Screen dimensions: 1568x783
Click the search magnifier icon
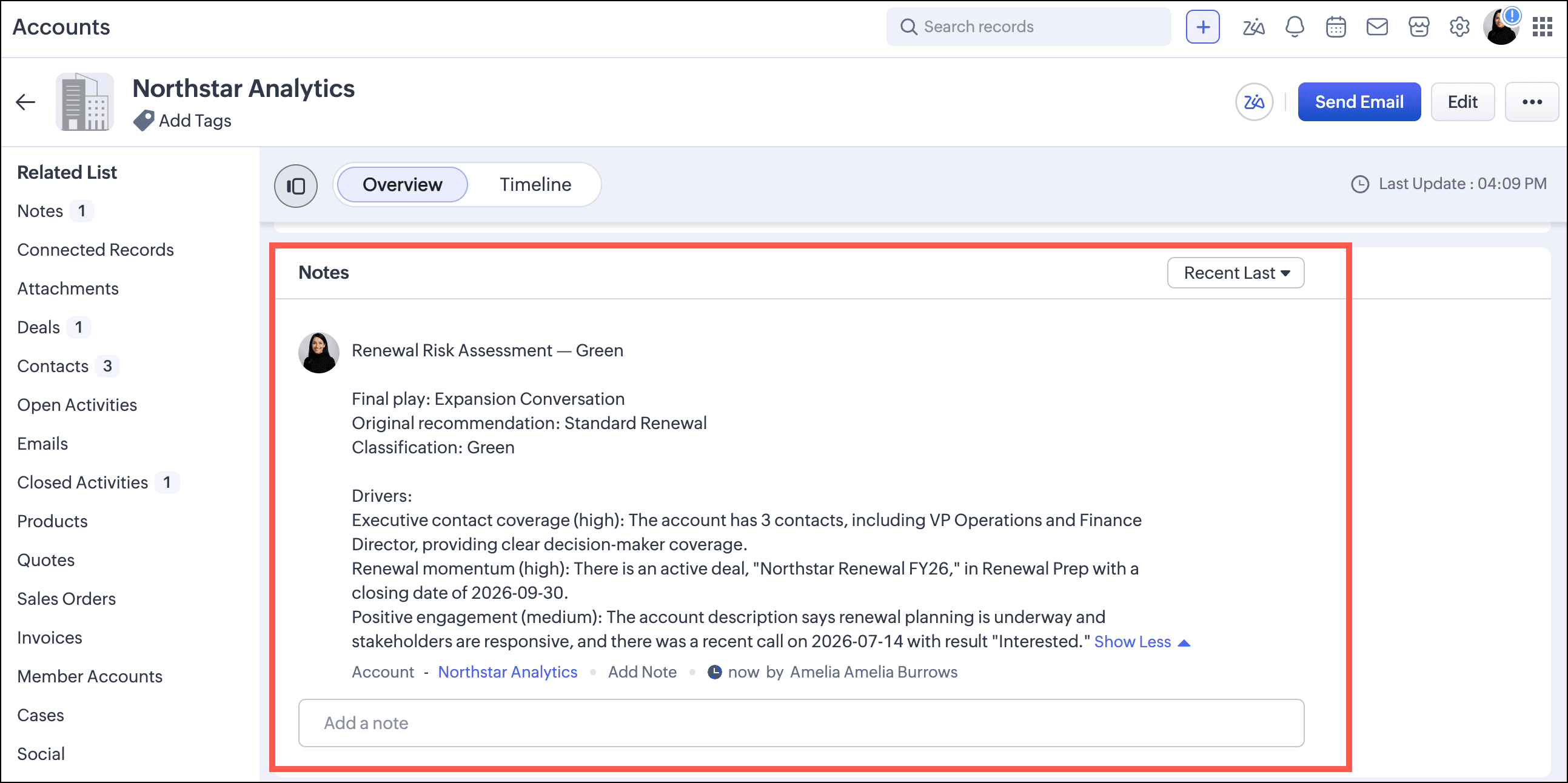[x=908, y=27]
